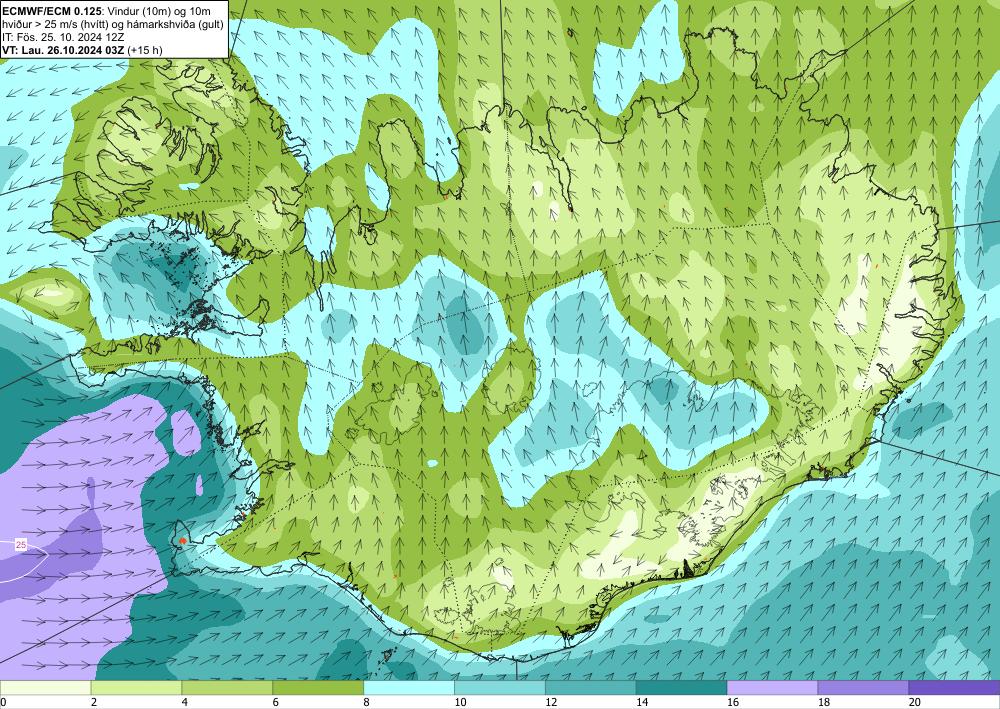Click the legend value label '20'
The image size is (1000, 709).
tap(915, 702)
